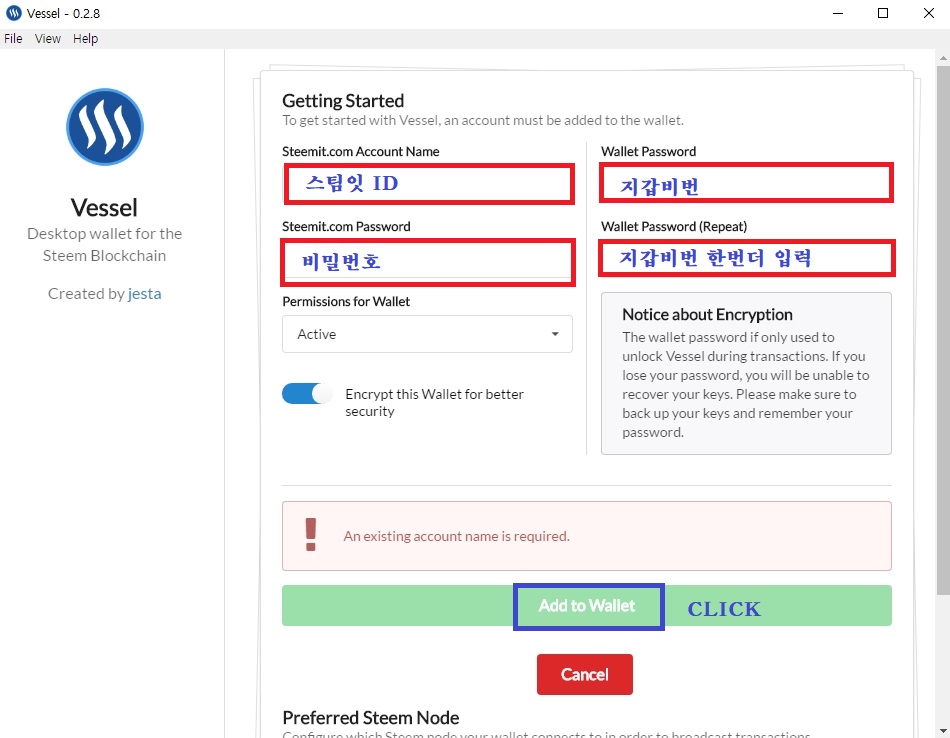Open the View menu
Screen dimensions: 950x738
click(47, 38)
